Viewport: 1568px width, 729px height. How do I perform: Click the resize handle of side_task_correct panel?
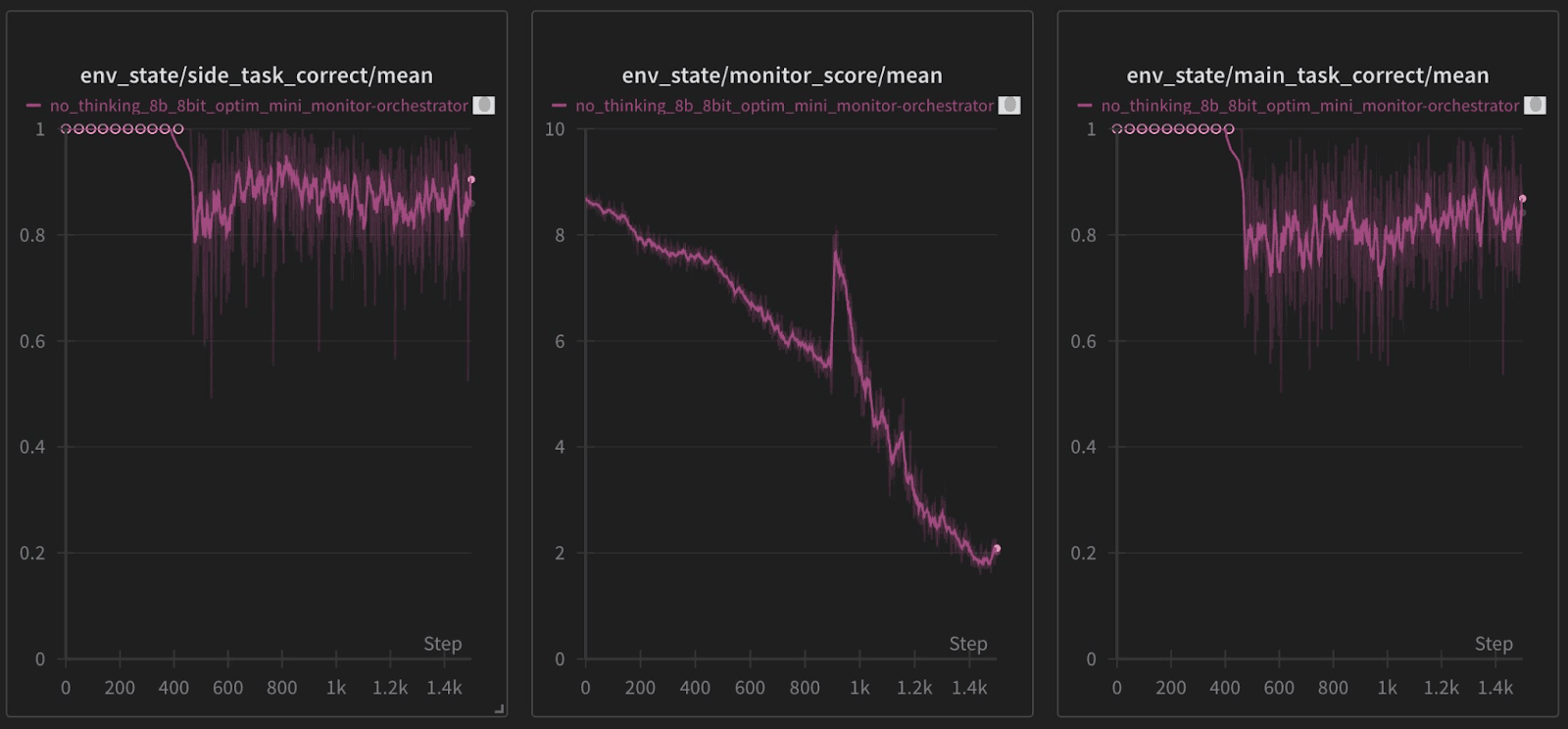499,708
